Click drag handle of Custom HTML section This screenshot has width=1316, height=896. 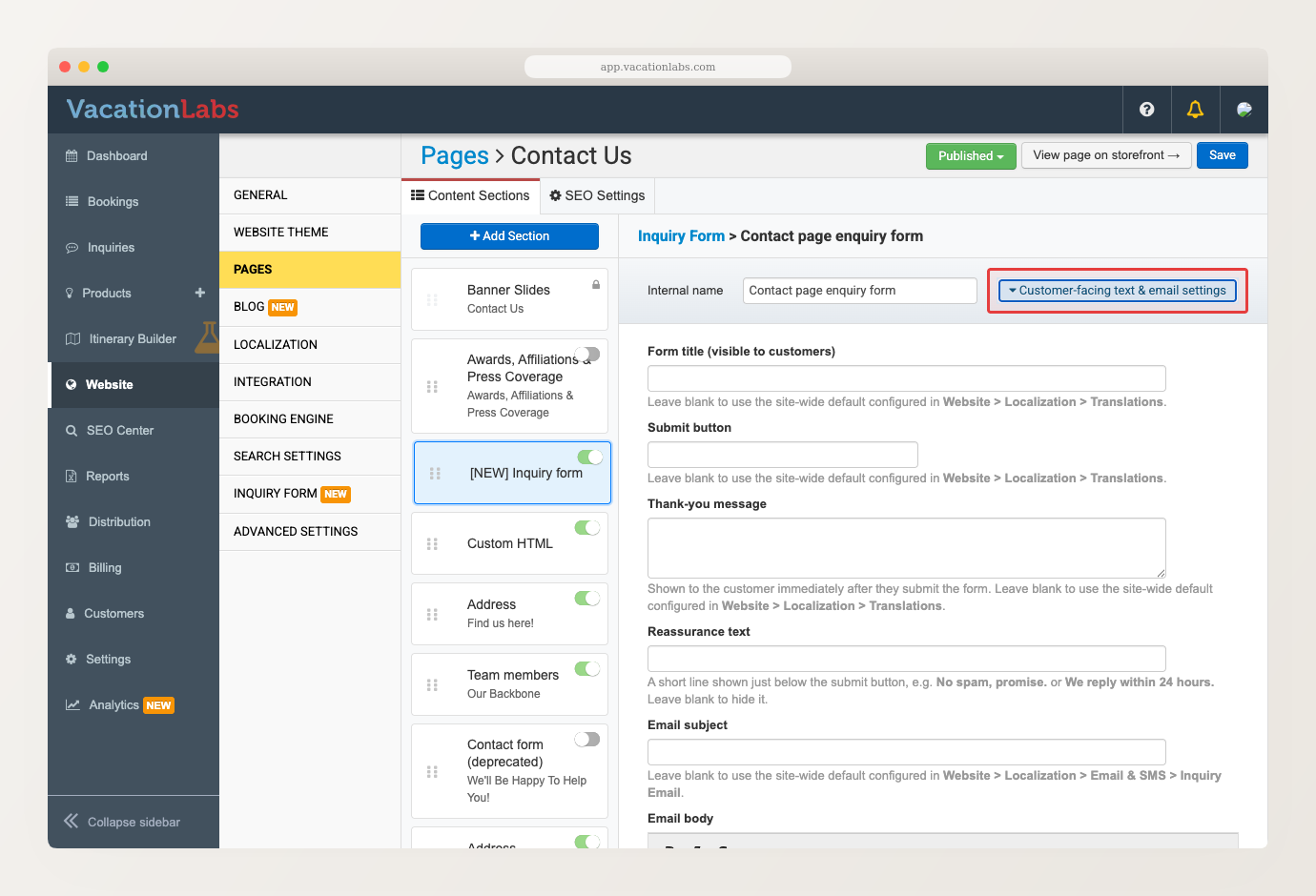tap(432, 543)
